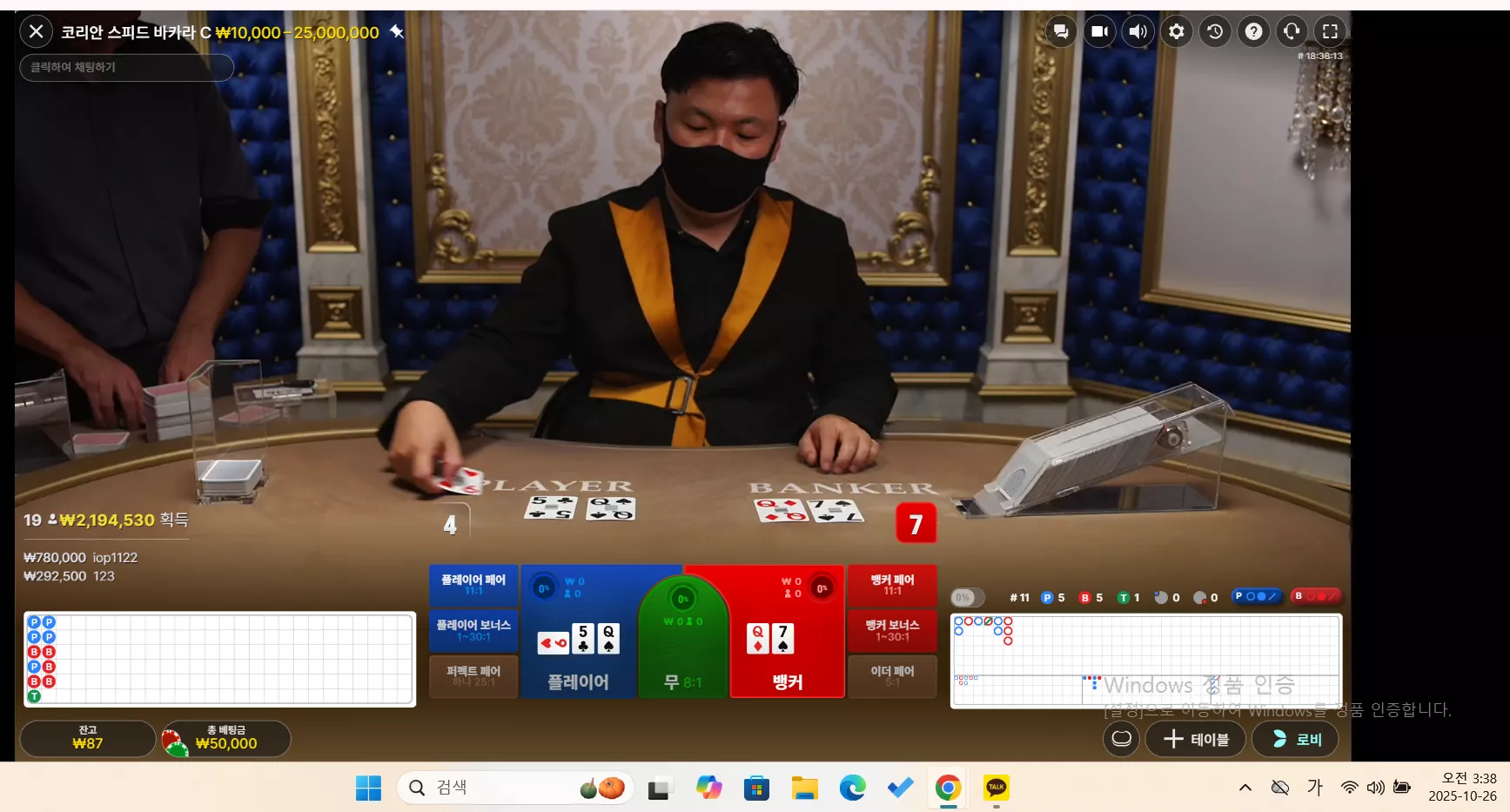
Task: Place a bet on the blue 플레이어 area
Action: (x=578, y=632)
